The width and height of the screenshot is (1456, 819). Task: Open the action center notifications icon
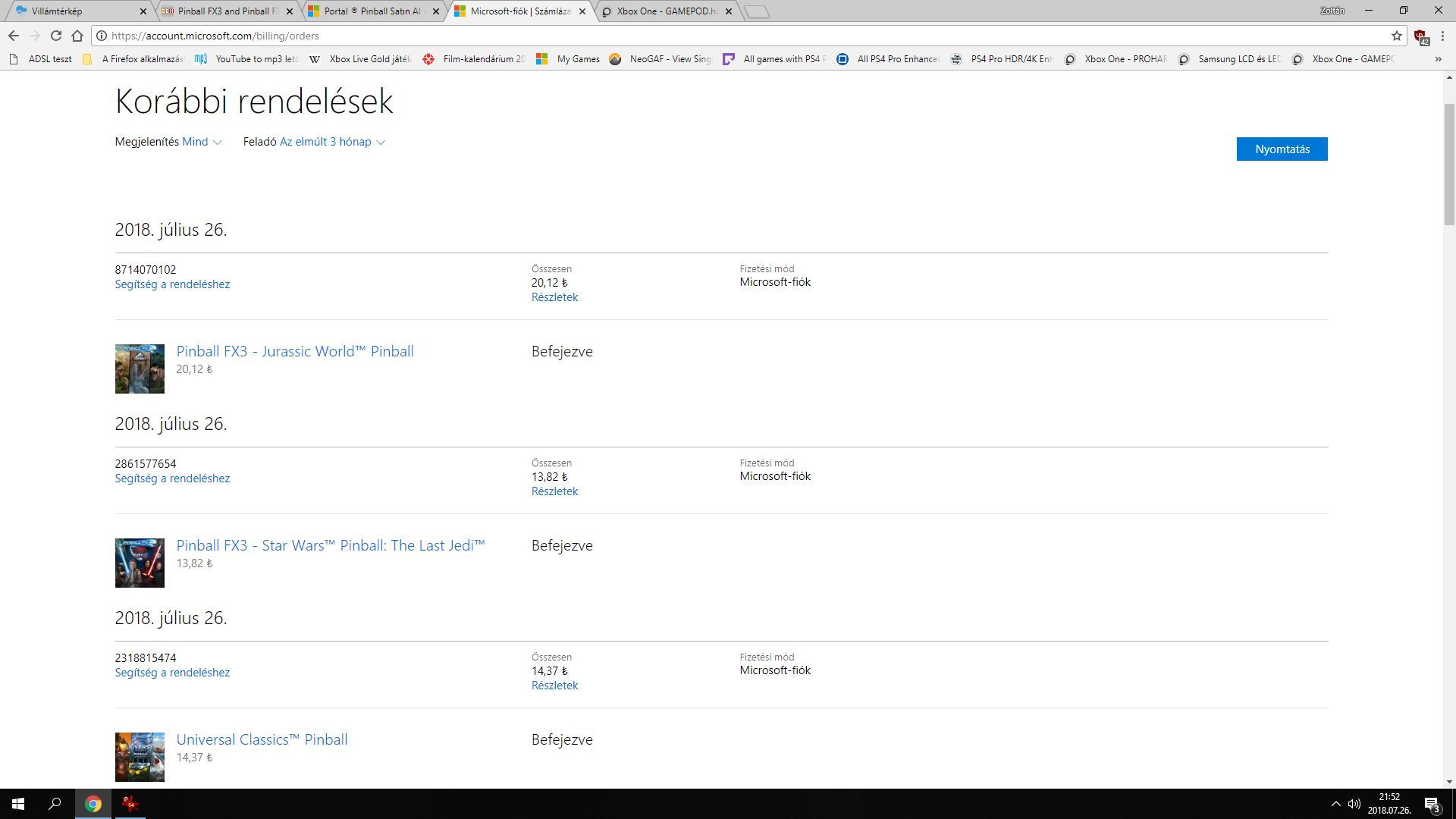(x=1432, y=804)
